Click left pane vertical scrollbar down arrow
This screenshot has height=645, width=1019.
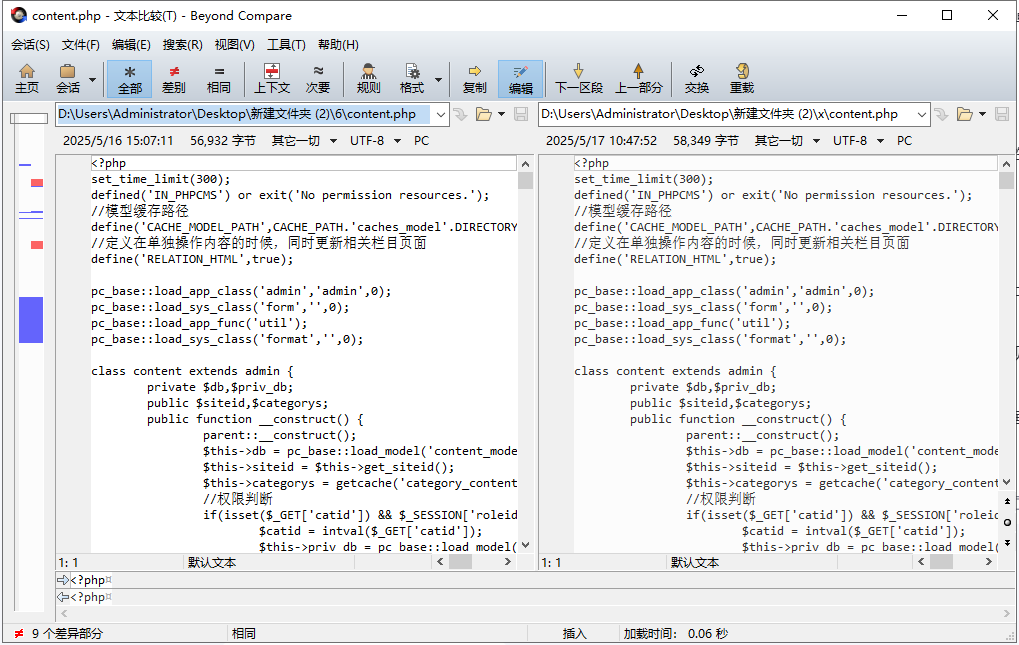coord(525,546)
